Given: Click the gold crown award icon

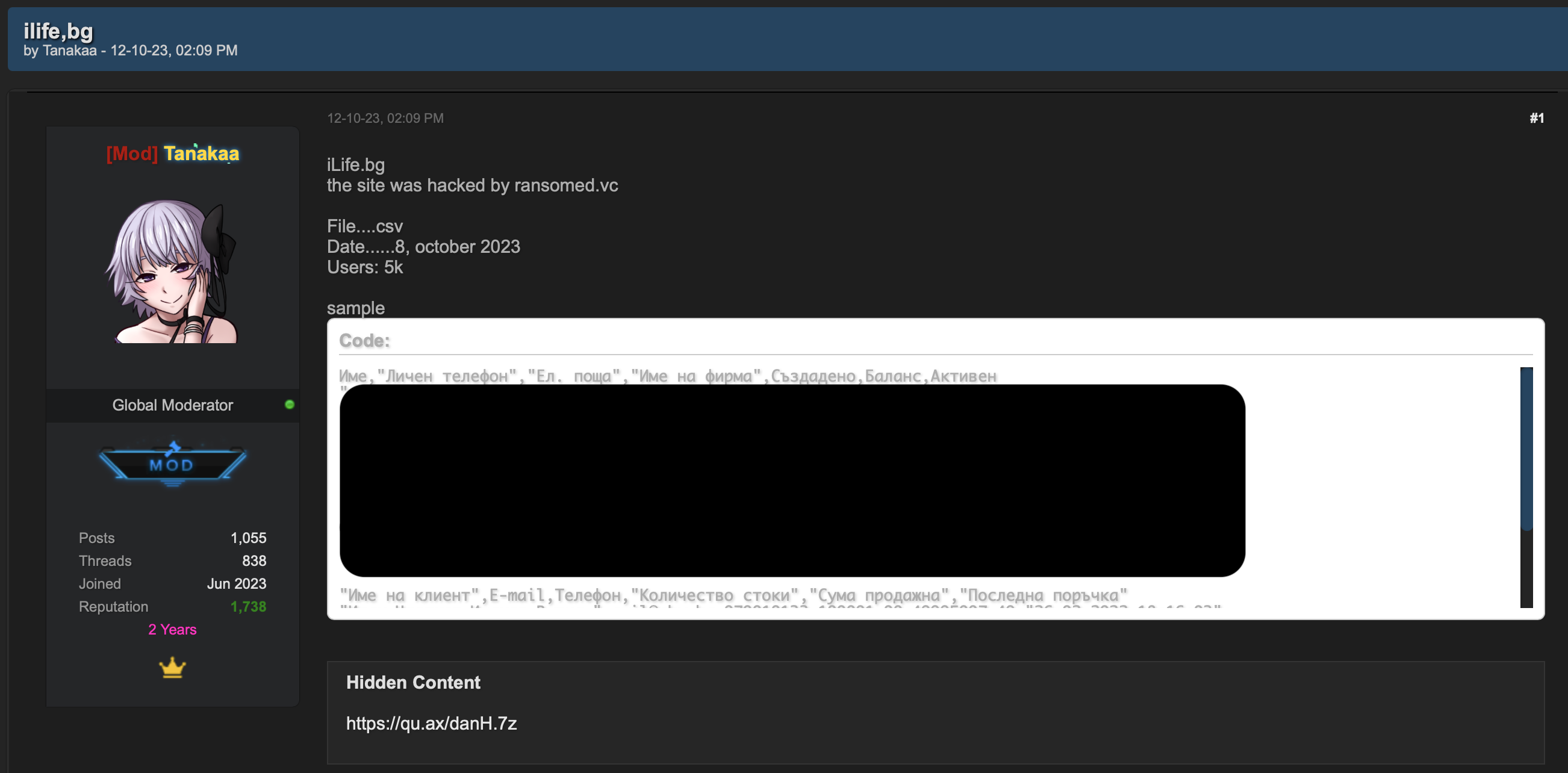Looking at the screenshot, I should [172, 668].
